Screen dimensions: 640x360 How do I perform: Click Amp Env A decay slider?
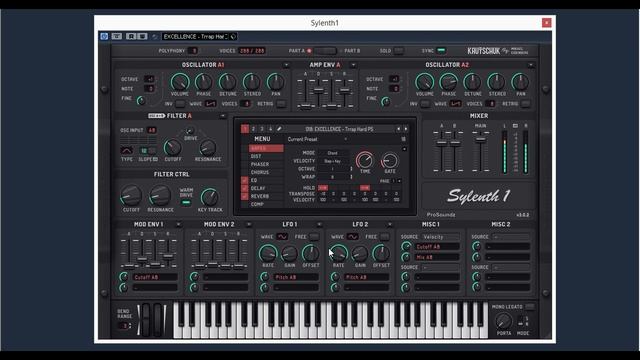pyautogui.click(x=318, y=91)
